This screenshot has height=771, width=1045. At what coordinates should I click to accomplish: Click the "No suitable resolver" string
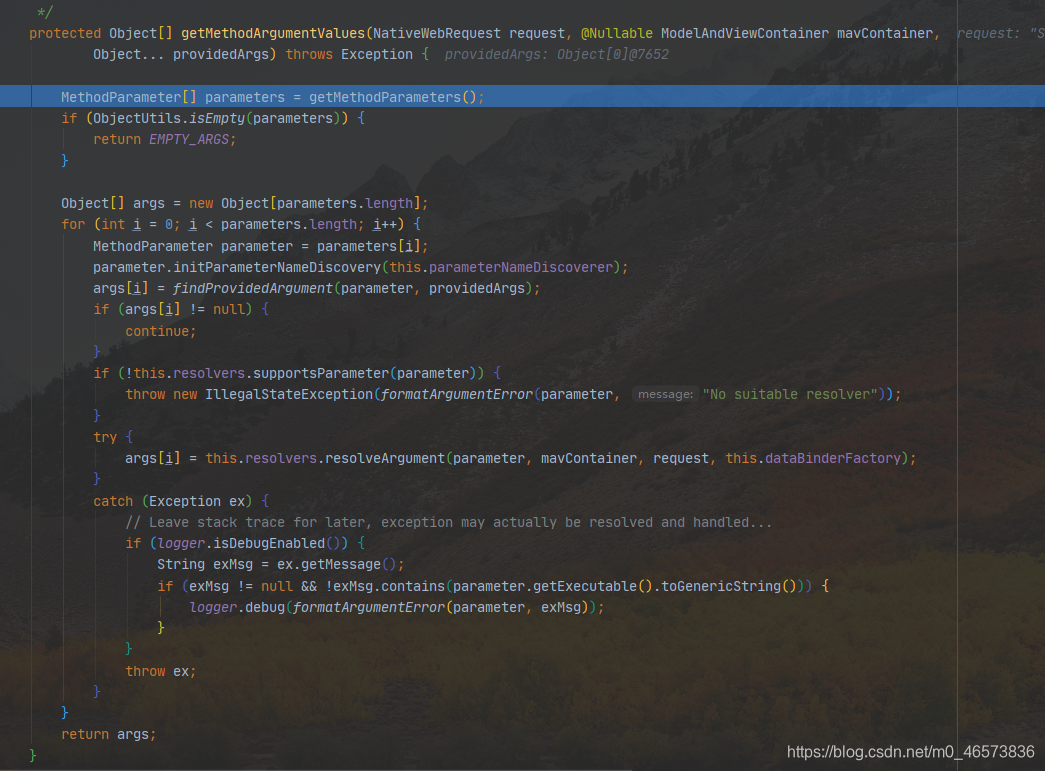click(790, 394)
